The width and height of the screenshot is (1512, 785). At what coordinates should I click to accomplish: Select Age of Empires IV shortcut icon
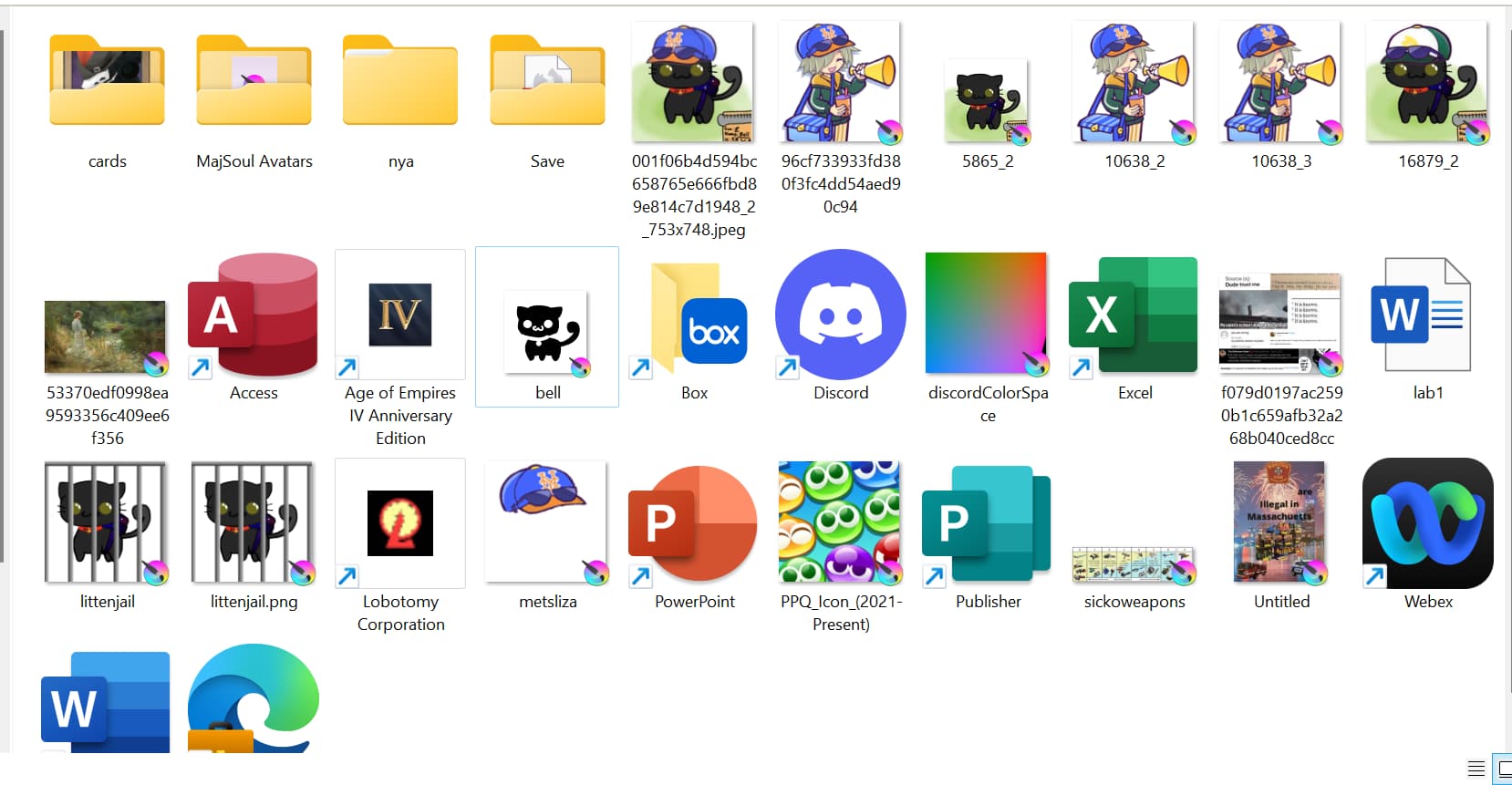[400, 315]
